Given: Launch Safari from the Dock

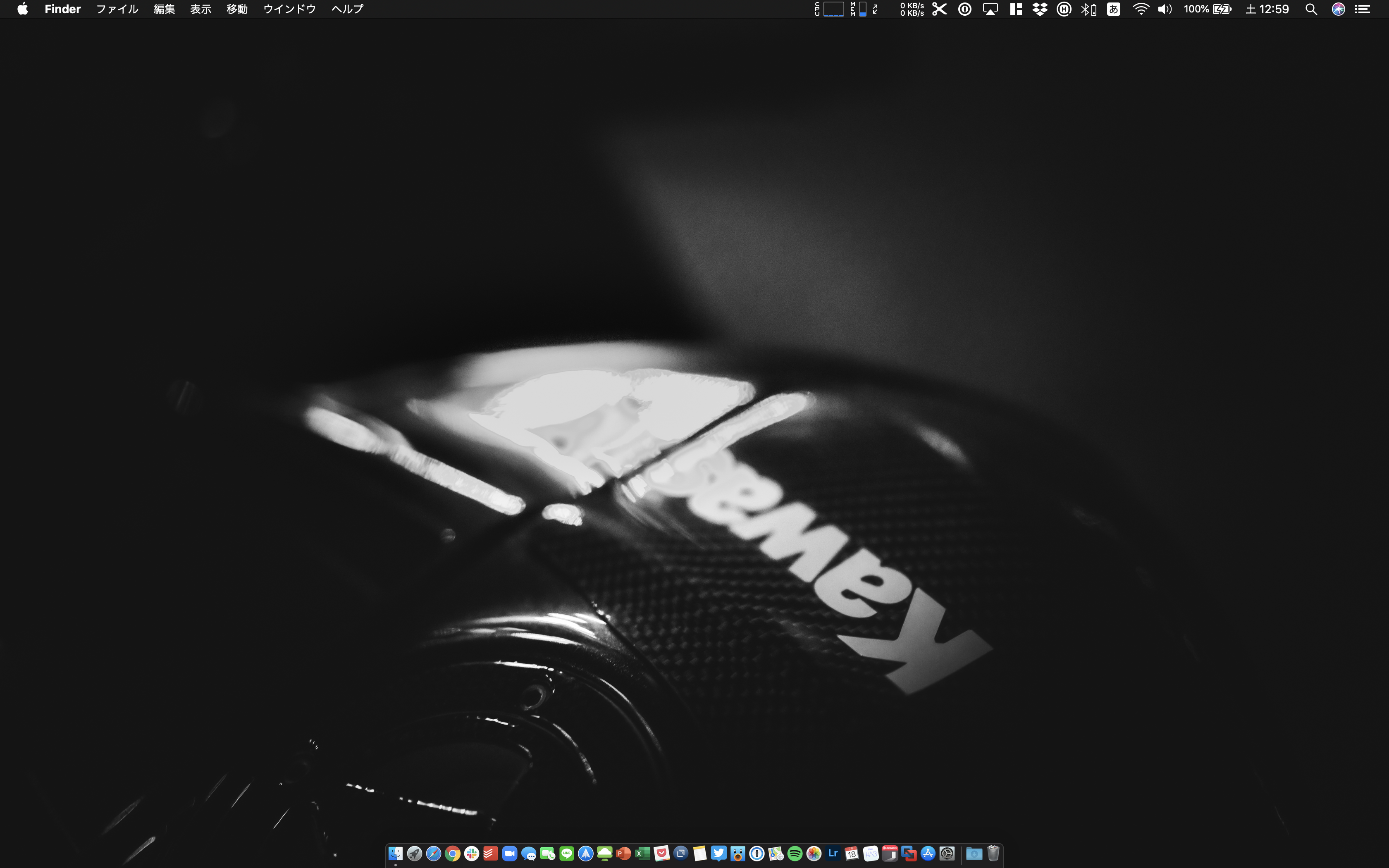Looking at the screenshot, I should coord(433,854).
